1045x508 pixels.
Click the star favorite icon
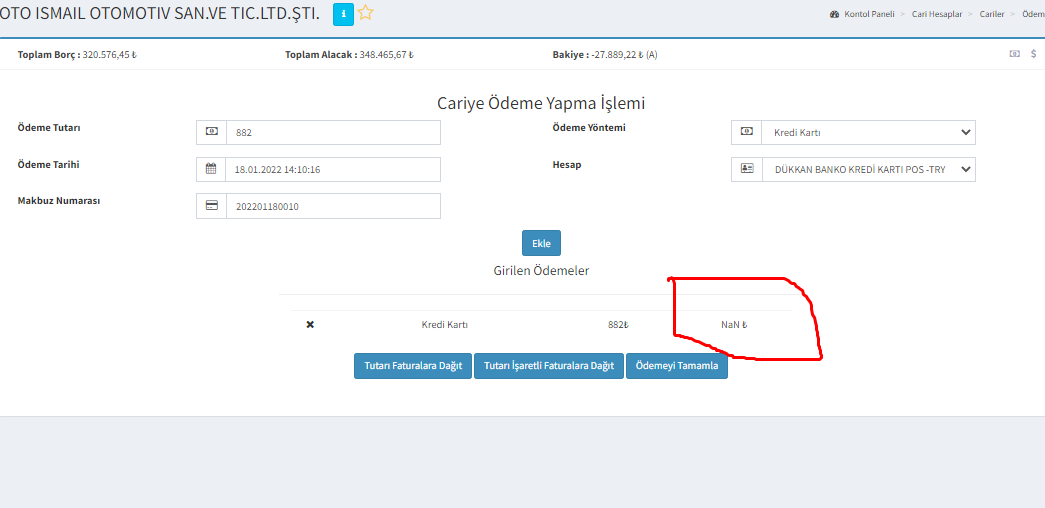coord(365,14)
